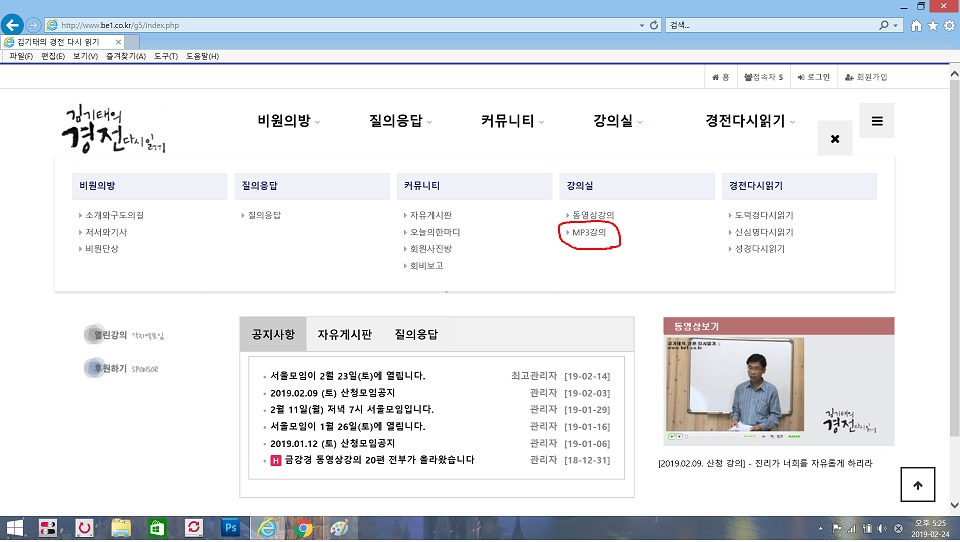Open the 회원사진방 menu link
The width and height of the screenshot is (960, 542).
[430, 249]
